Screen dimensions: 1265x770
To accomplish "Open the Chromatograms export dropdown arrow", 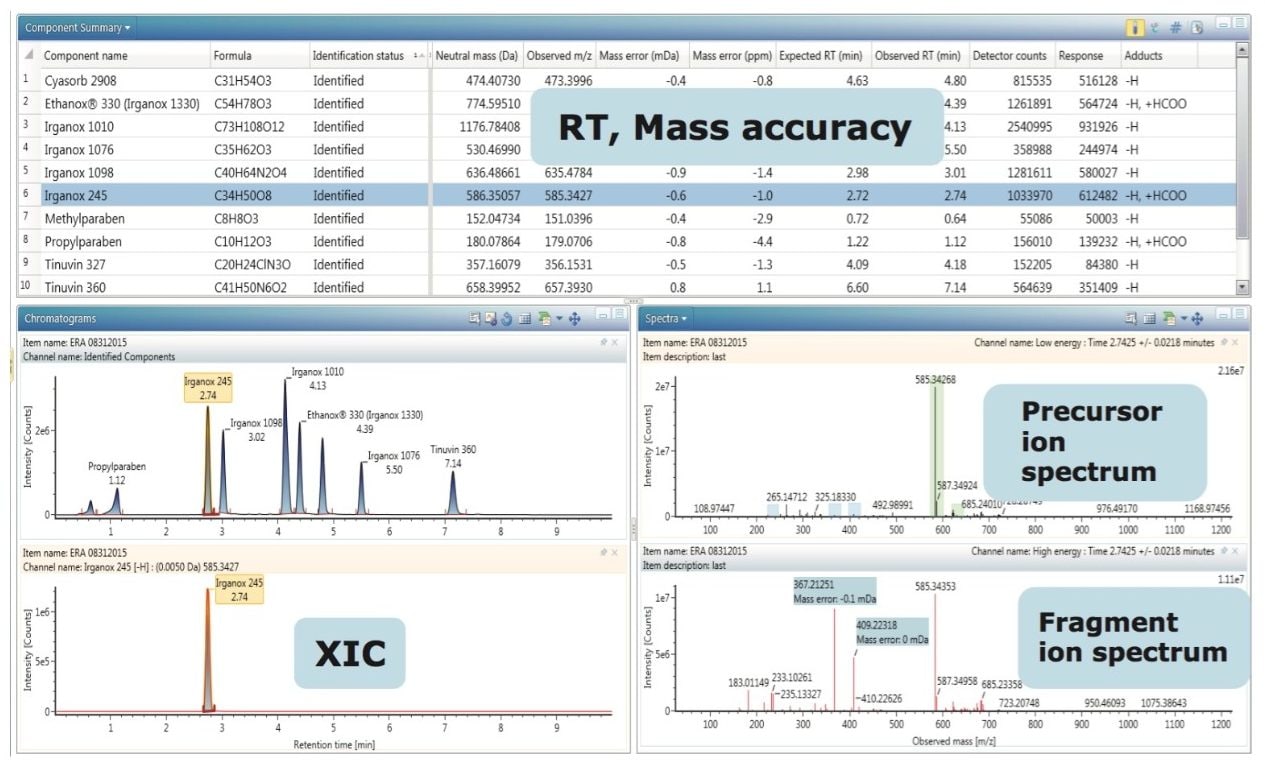I will (x=559, y=318).
